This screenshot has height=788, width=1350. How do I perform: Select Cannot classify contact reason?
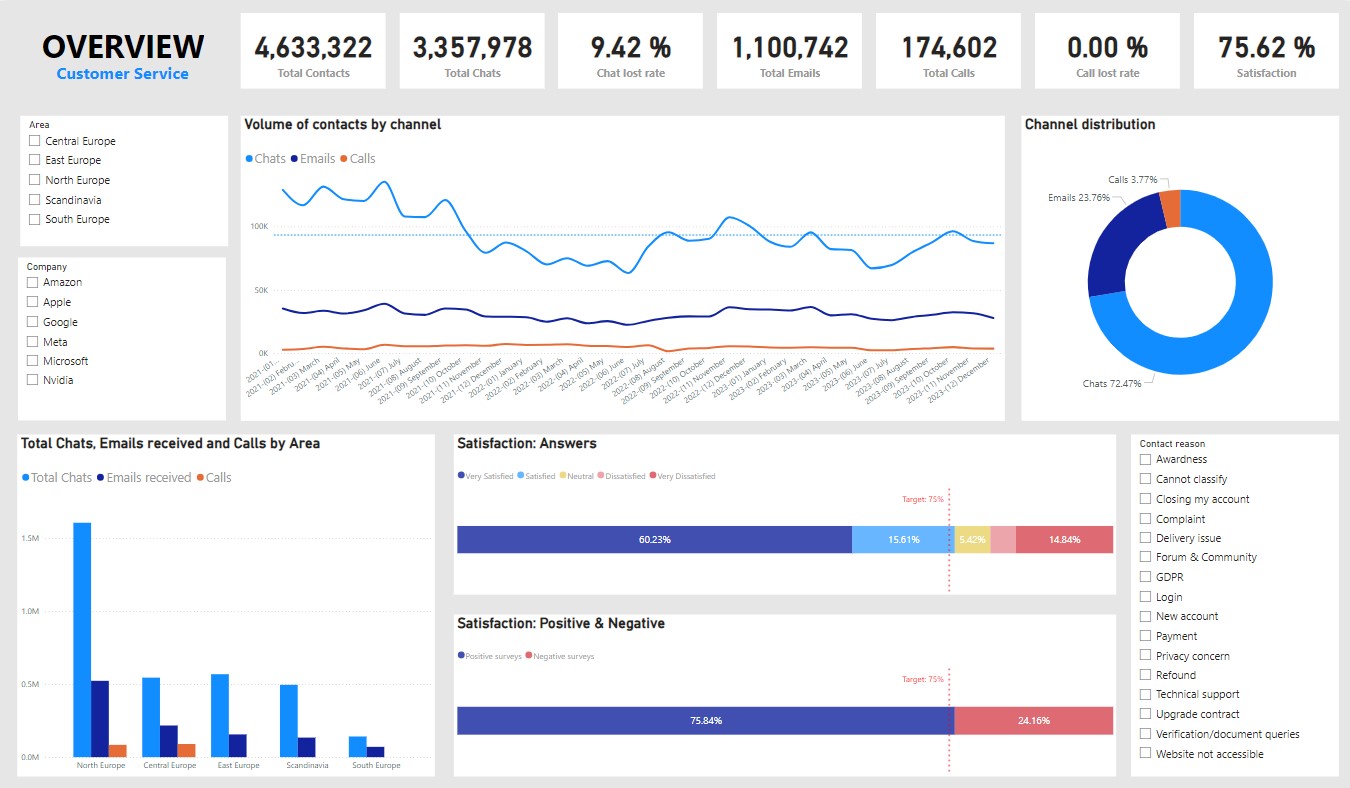pyautogui.click(x=1146, y=479)
